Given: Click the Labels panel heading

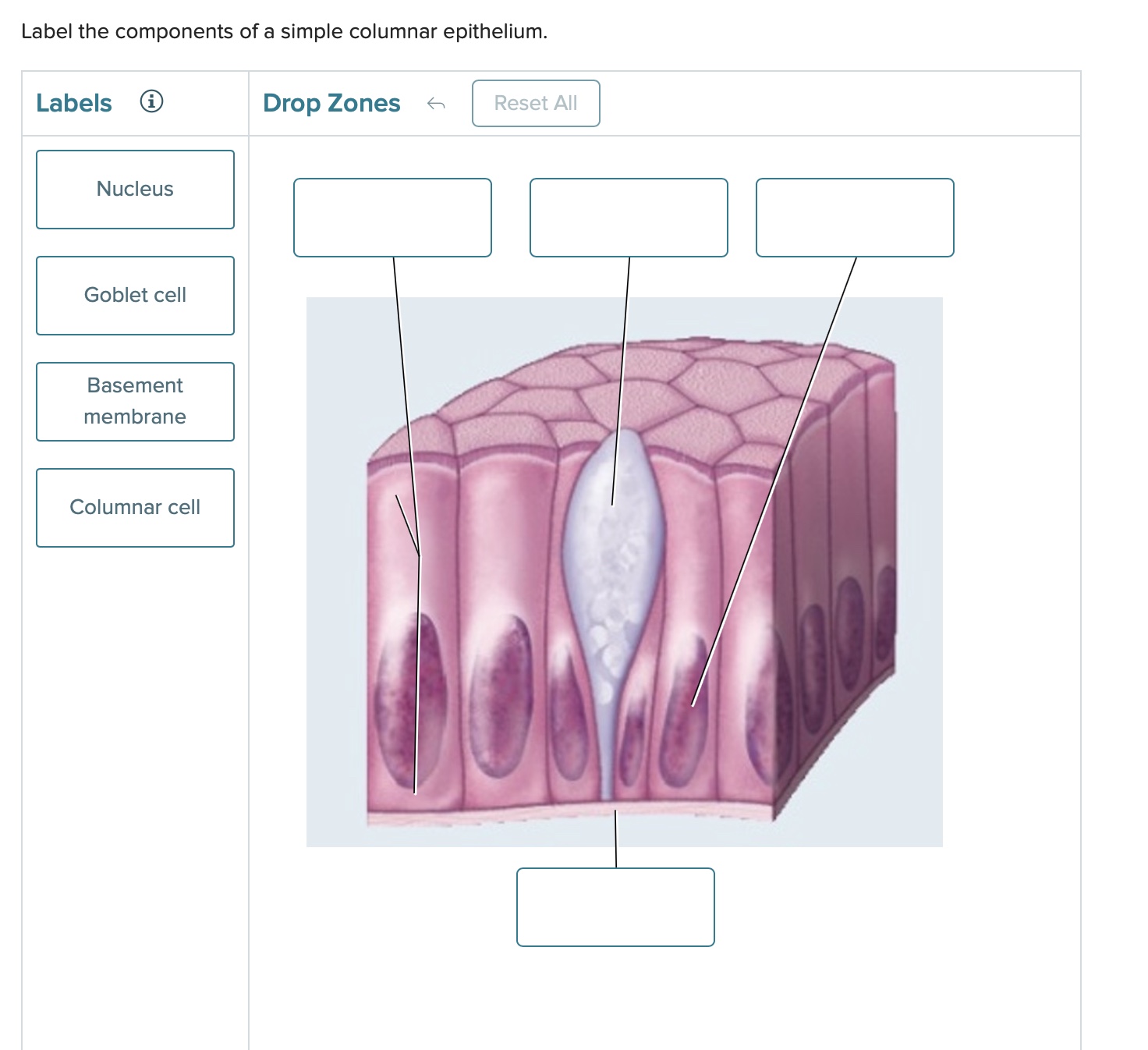Looking at the screenshot, I should click(x=73, y=102).
